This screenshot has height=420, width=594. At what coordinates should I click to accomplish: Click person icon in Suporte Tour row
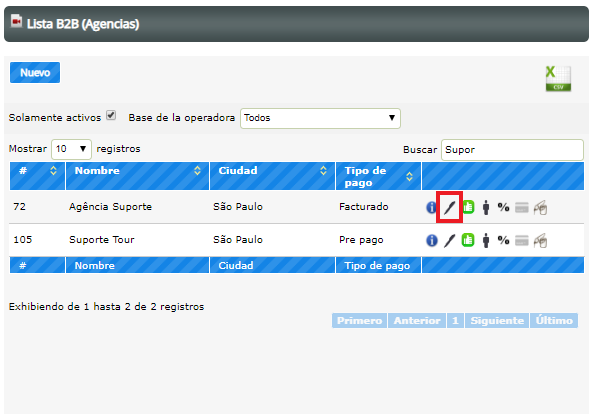(x=486, y=240)
